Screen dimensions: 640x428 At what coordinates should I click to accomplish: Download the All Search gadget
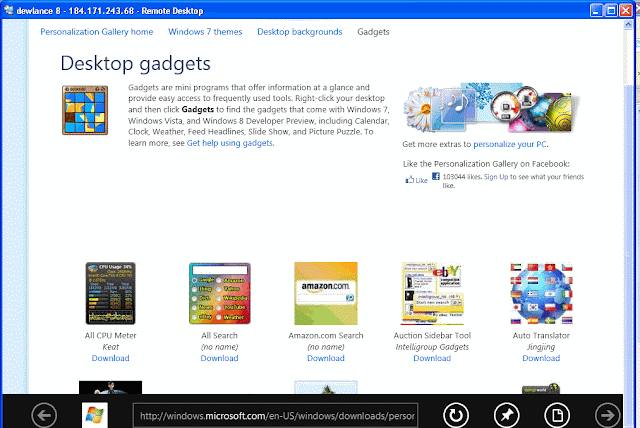click(x=220, y=358)
